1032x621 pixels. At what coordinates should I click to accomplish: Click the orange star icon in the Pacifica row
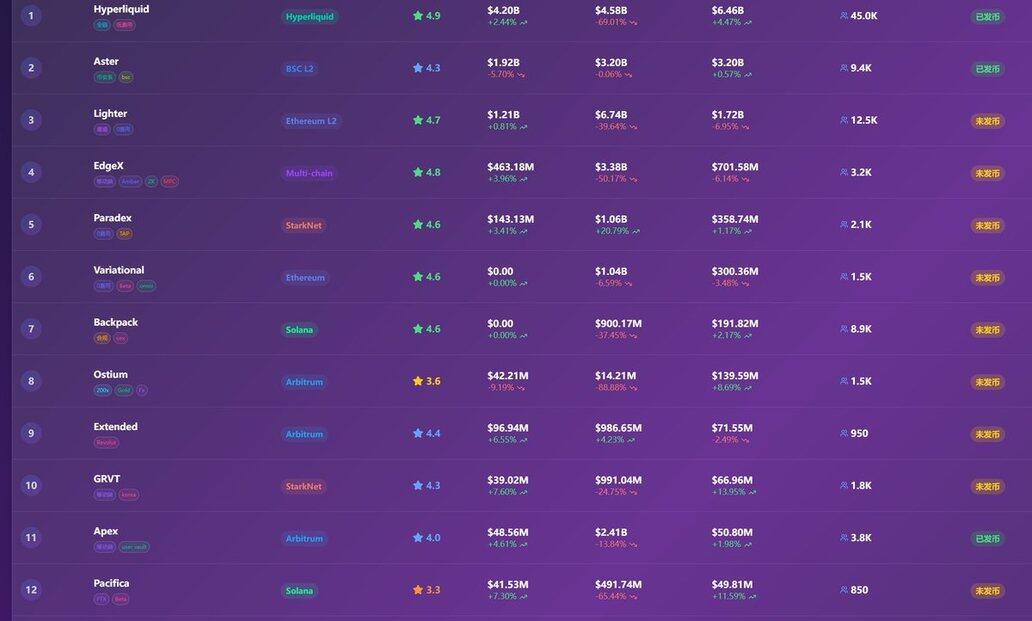click(x=418, y=590)
